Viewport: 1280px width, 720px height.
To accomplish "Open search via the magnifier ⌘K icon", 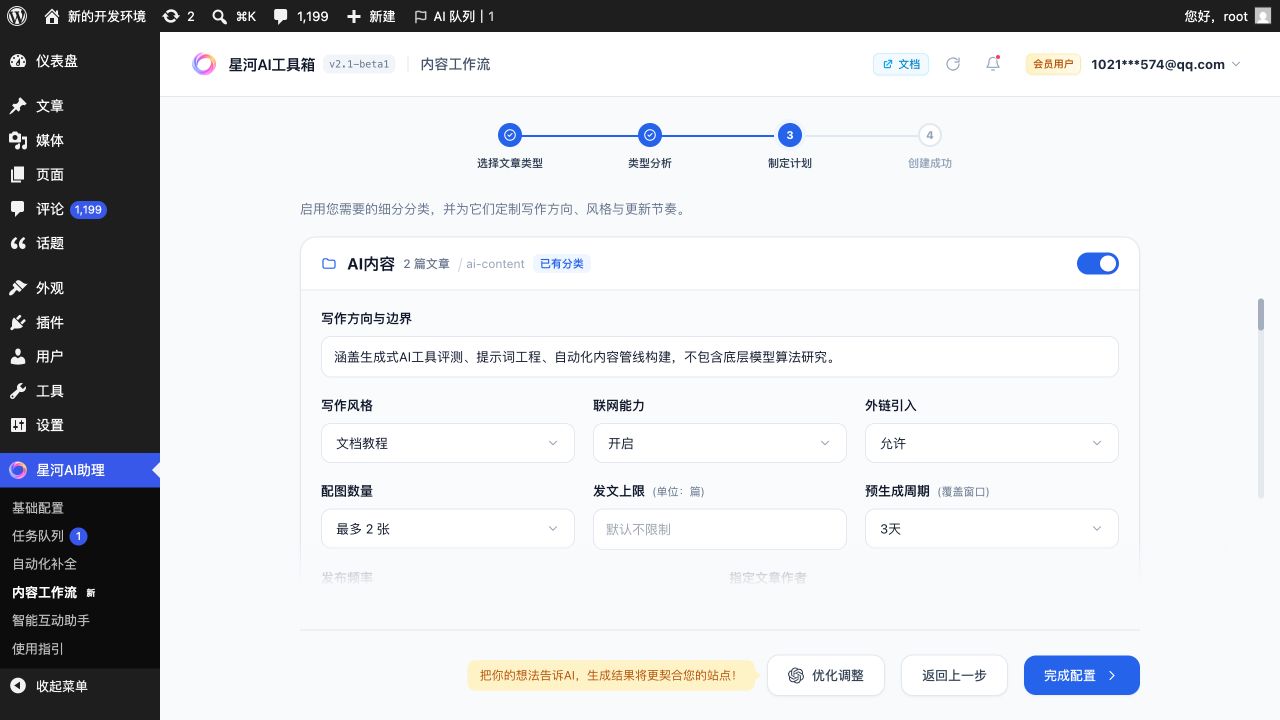I will (x=219, y=16).
